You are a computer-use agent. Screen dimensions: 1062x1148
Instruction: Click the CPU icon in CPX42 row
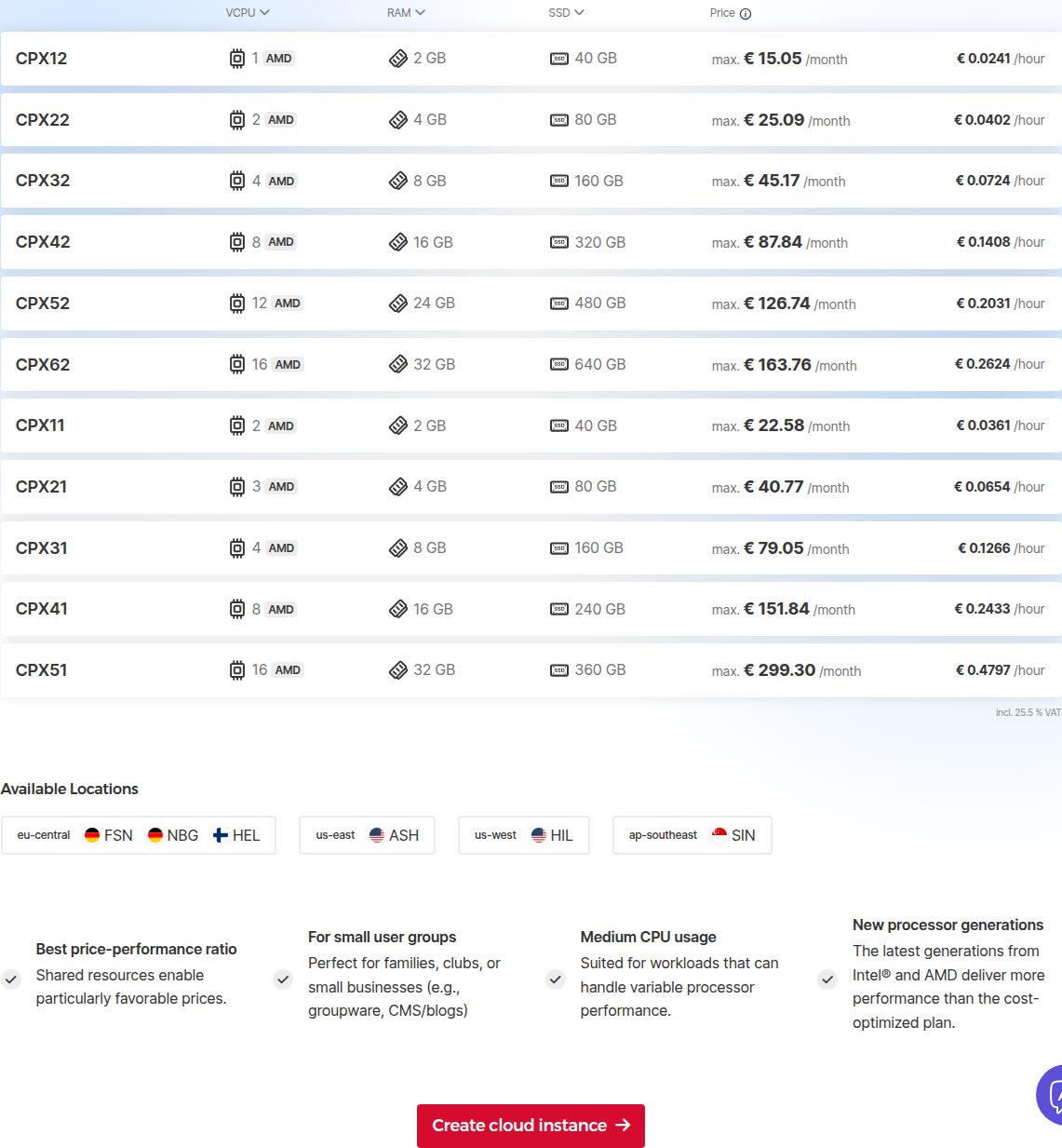point(237,242)
